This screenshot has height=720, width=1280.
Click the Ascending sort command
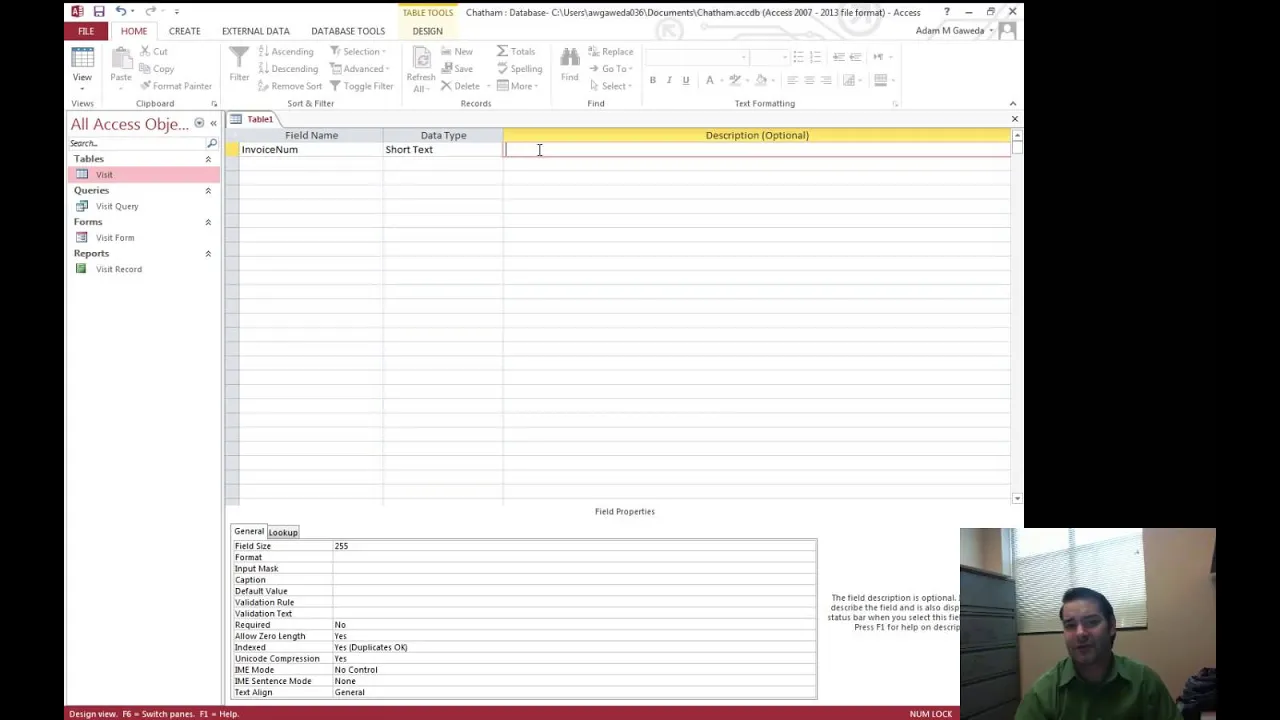(286, 52)
